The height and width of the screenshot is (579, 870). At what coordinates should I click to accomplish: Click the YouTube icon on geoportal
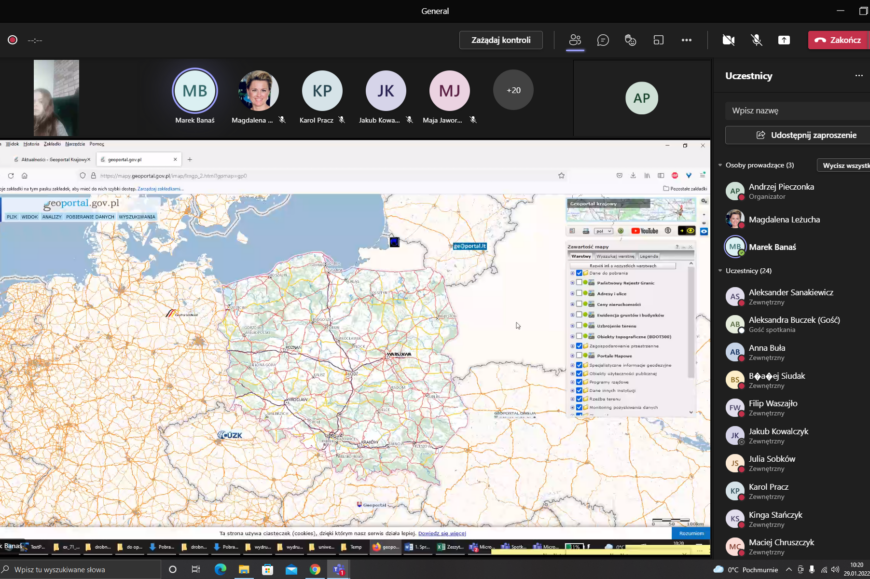click(645, 231)
